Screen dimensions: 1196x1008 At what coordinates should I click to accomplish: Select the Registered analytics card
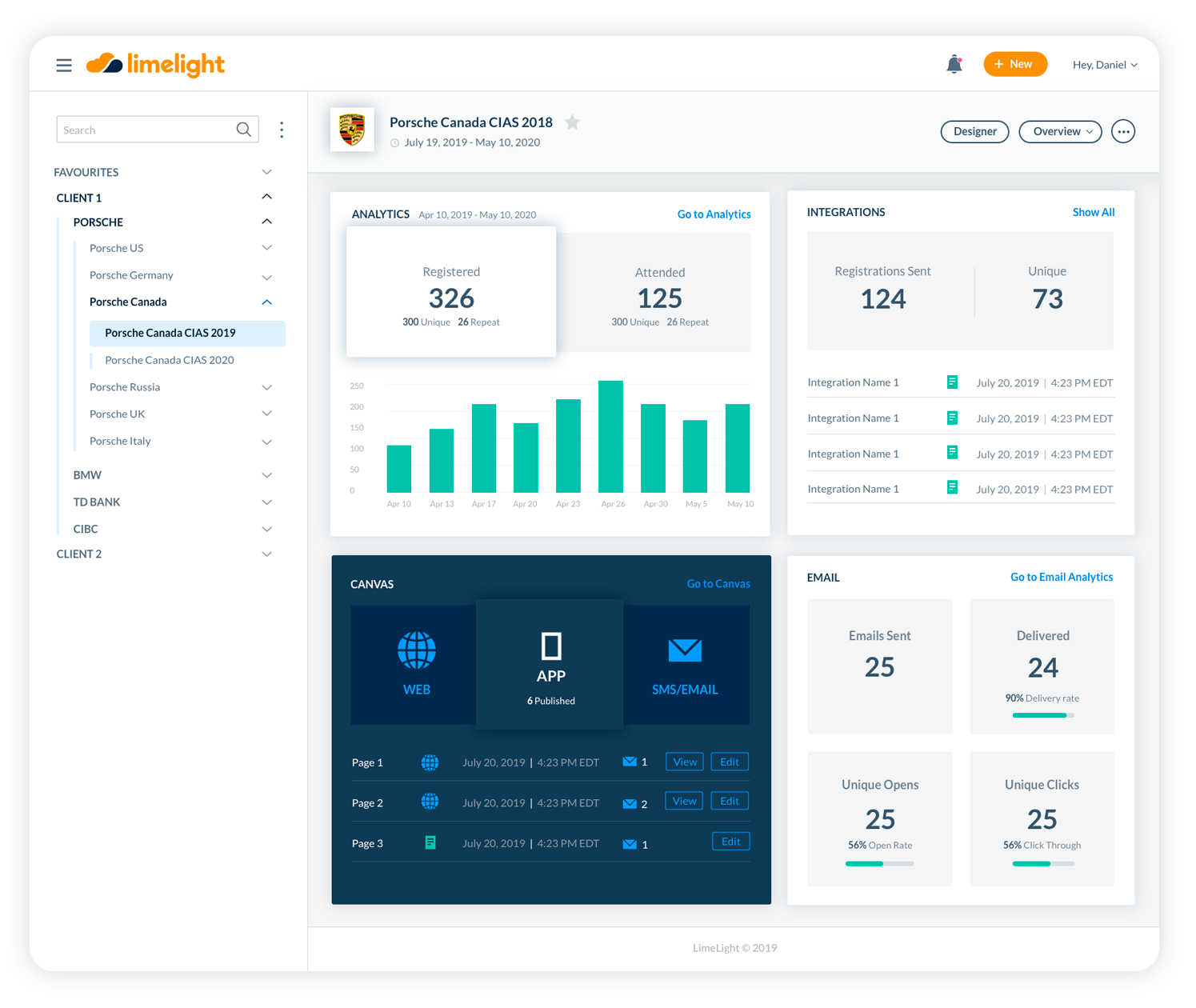click(x=451, y=292)
